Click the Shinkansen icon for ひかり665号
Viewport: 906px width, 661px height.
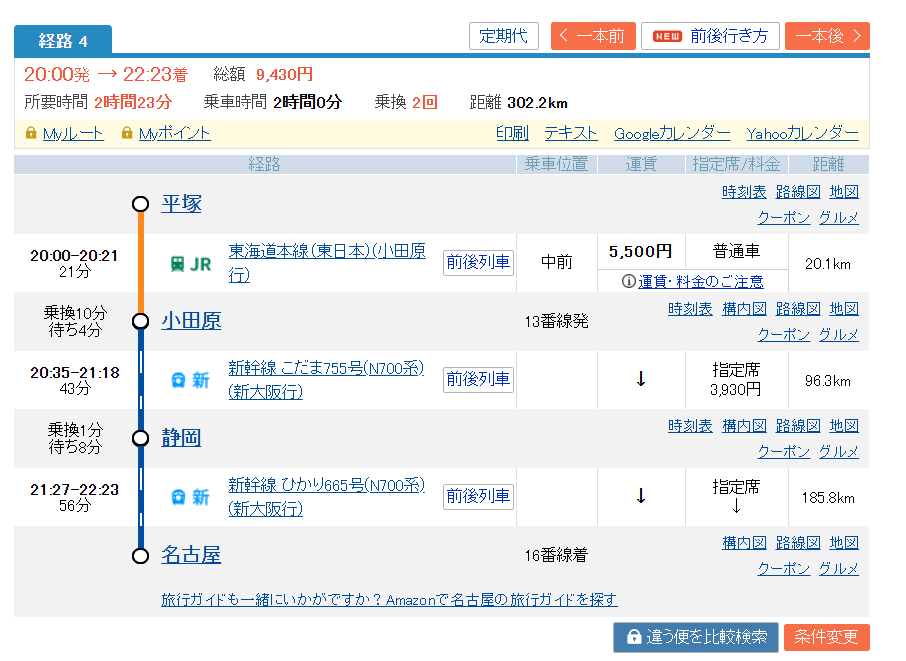[x=178, y=497]
